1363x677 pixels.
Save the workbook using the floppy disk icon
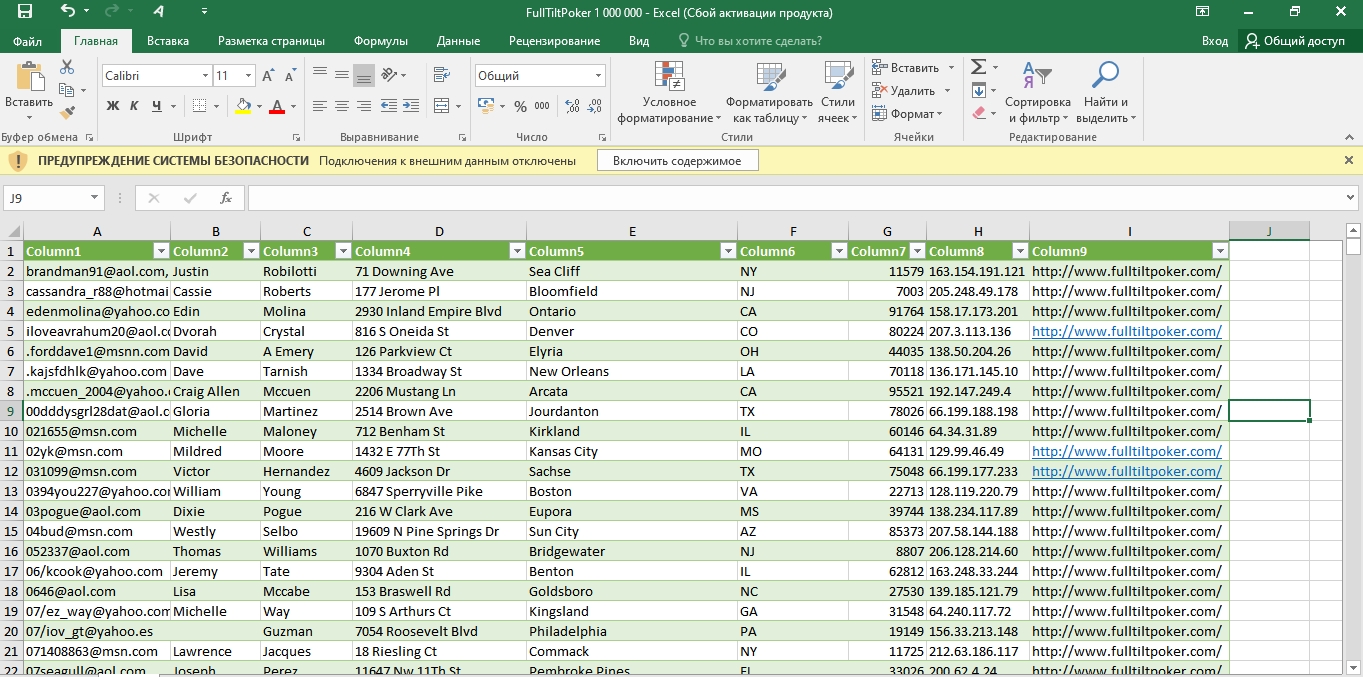point(24,12)
